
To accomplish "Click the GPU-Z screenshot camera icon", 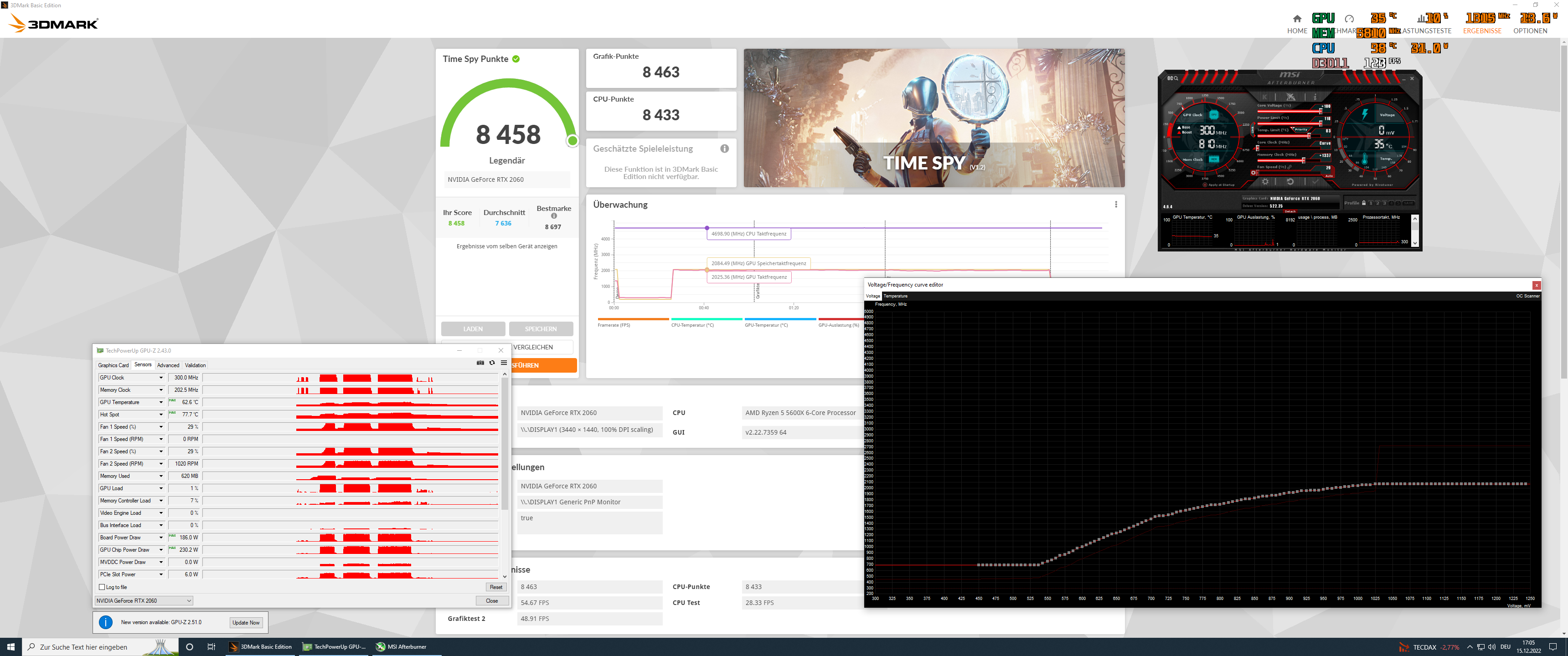I will tap(480, 363).
